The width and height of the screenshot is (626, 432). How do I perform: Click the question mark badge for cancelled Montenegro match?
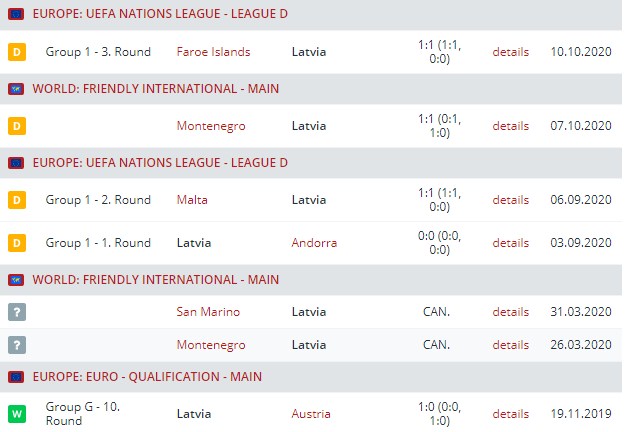tap(16, 345)
